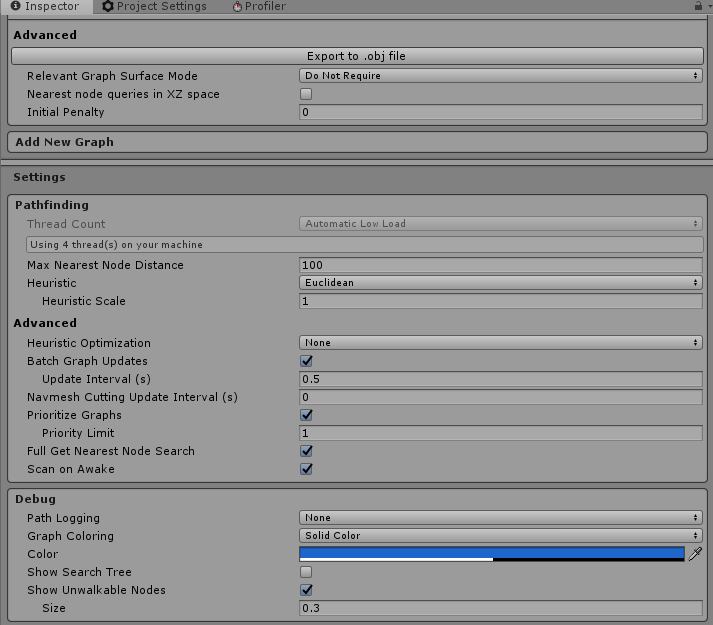Collapse the Settings section header
713x625 pixels.
click(39, 177)
